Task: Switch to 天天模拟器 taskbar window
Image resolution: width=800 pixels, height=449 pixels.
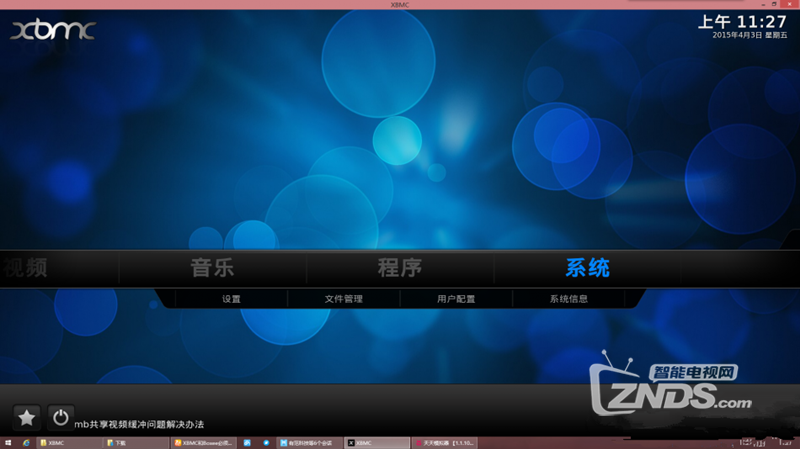Action: point(445,443)
